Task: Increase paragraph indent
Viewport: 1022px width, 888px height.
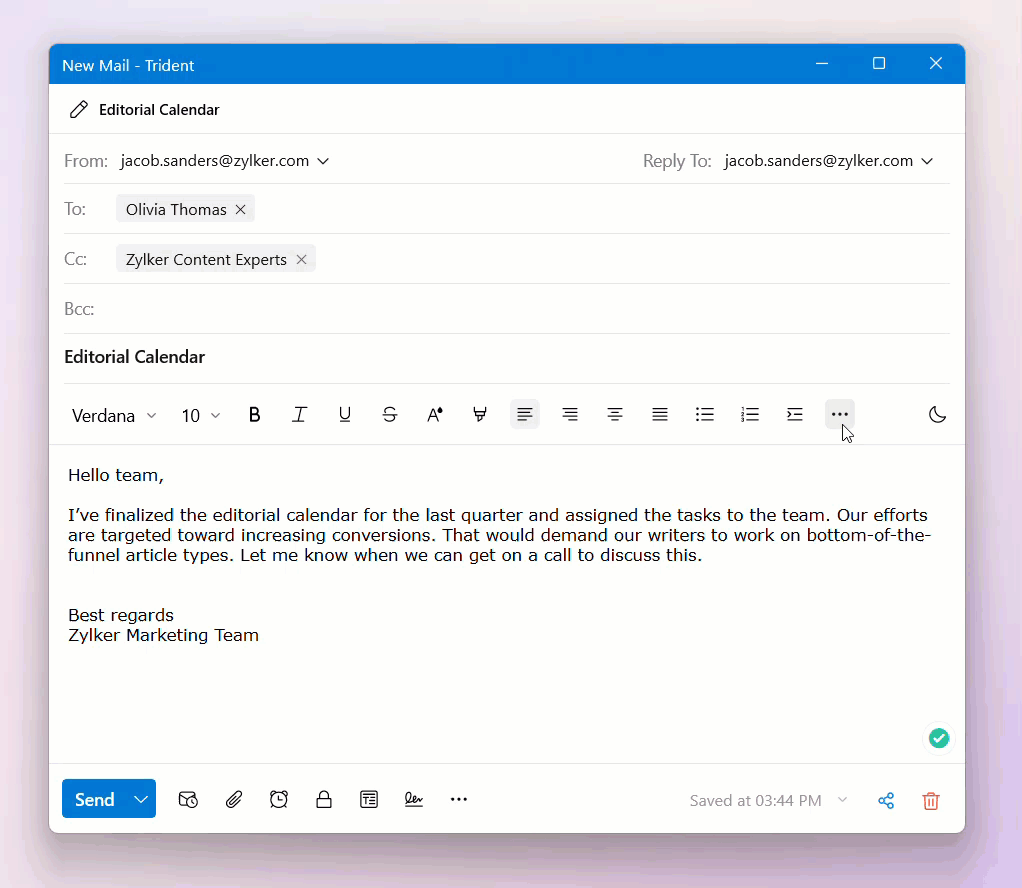Action: [x=795, y=415]
